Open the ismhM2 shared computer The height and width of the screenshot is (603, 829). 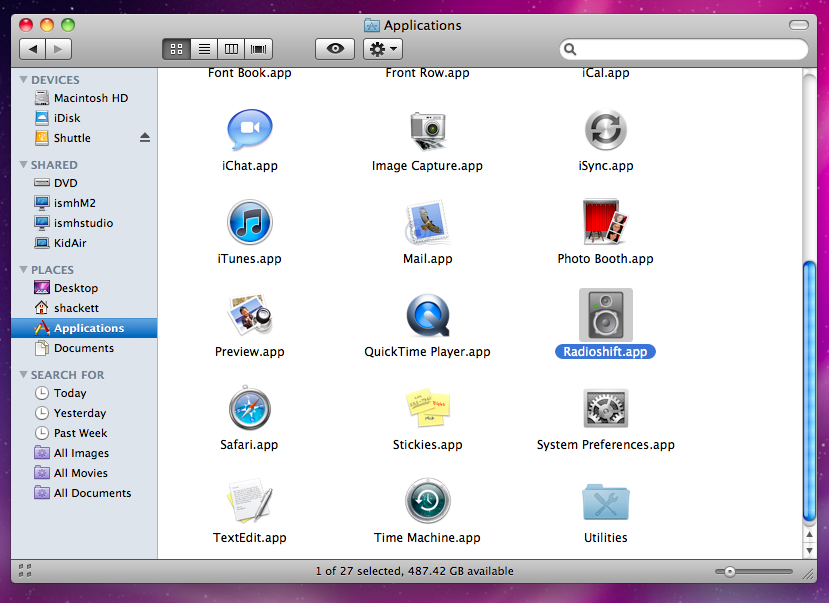point(84,203)
